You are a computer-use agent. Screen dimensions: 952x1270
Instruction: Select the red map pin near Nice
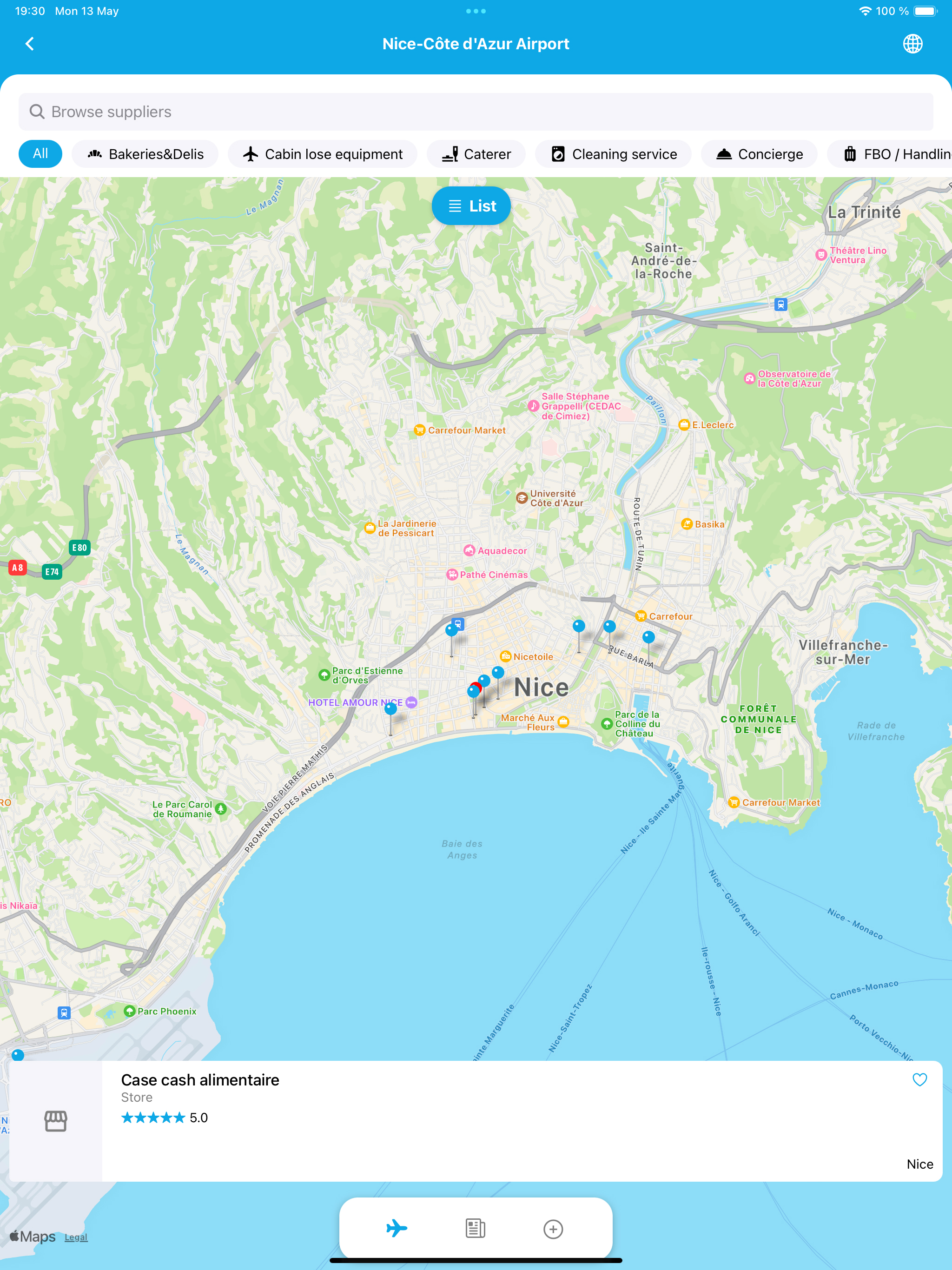(477, 686)
